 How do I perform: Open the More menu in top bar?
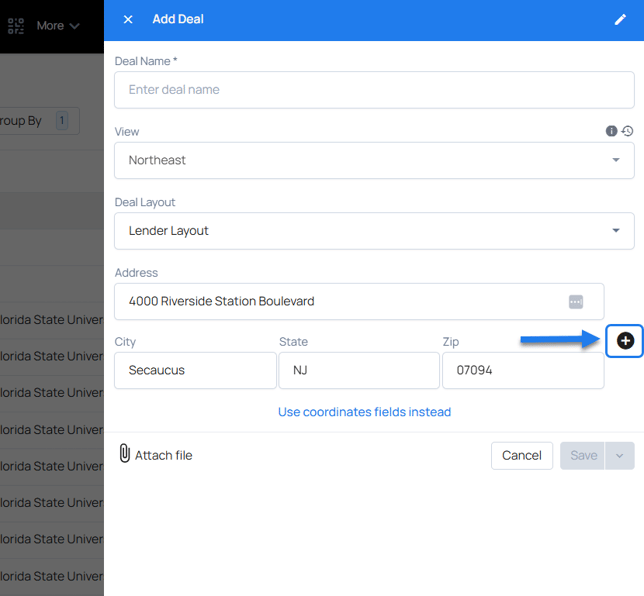coord(58,26)
